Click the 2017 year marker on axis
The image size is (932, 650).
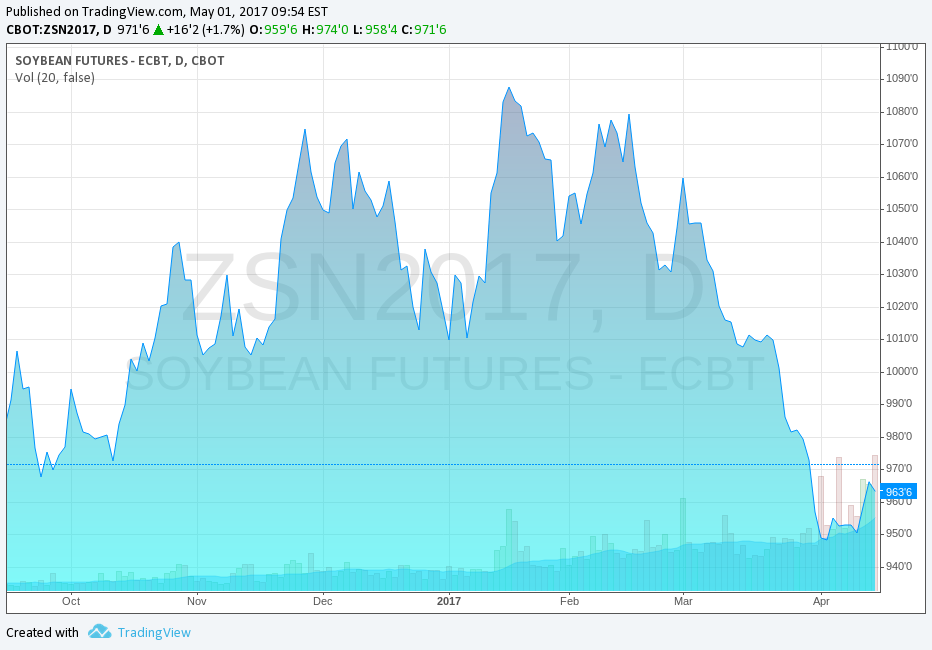pos(449,601)
